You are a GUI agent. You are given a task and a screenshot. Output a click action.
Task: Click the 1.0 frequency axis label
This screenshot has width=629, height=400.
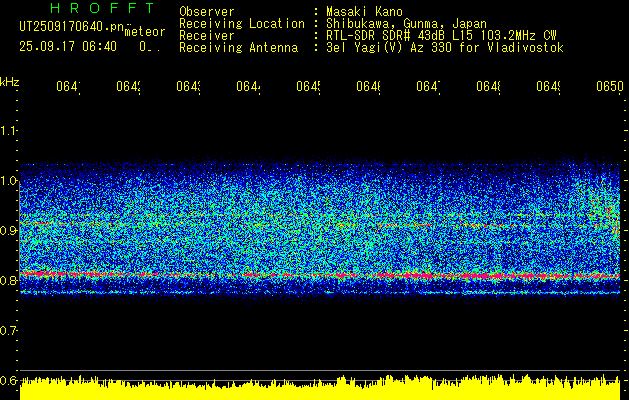pyautogui.click(x=8, y=181)
